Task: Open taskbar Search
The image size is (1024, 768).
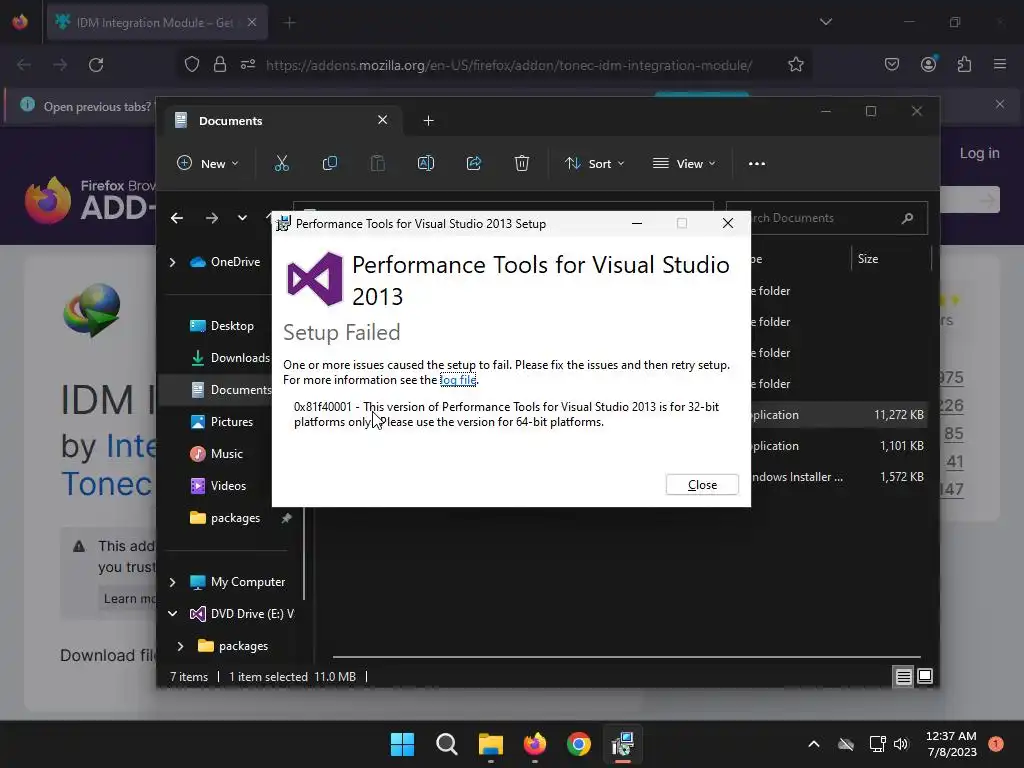Action: 447,744
